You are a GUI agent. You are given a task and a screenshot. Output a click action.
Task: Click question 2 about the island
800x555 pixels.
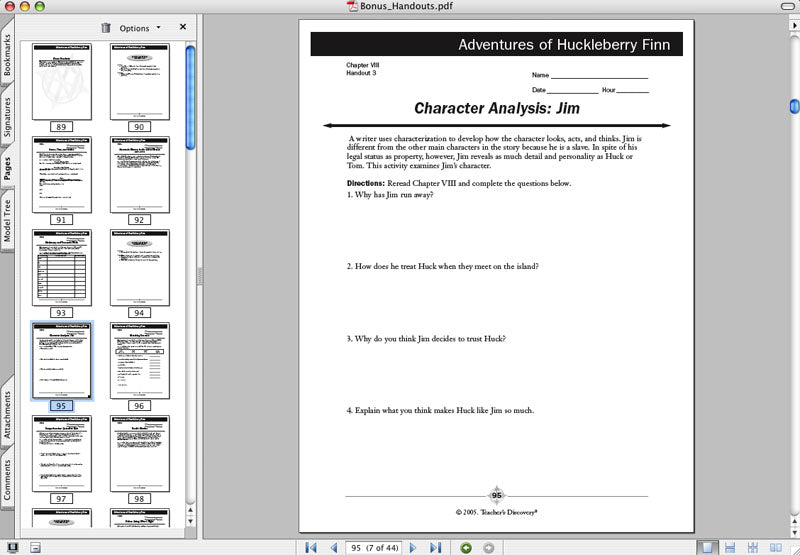pyautogui.click(x=443, y=266)
